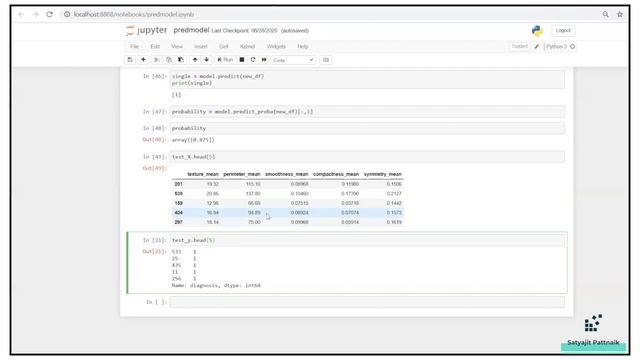Open the cell type Code dropdown

click(x=293, y=60)
